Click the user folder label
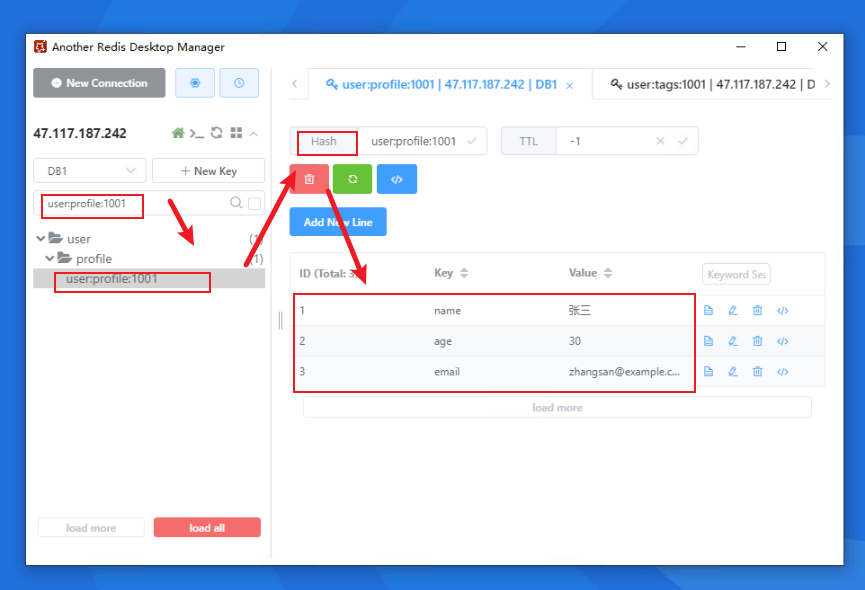The width and height of the screenshot is (865, 590). click(79, 239)
